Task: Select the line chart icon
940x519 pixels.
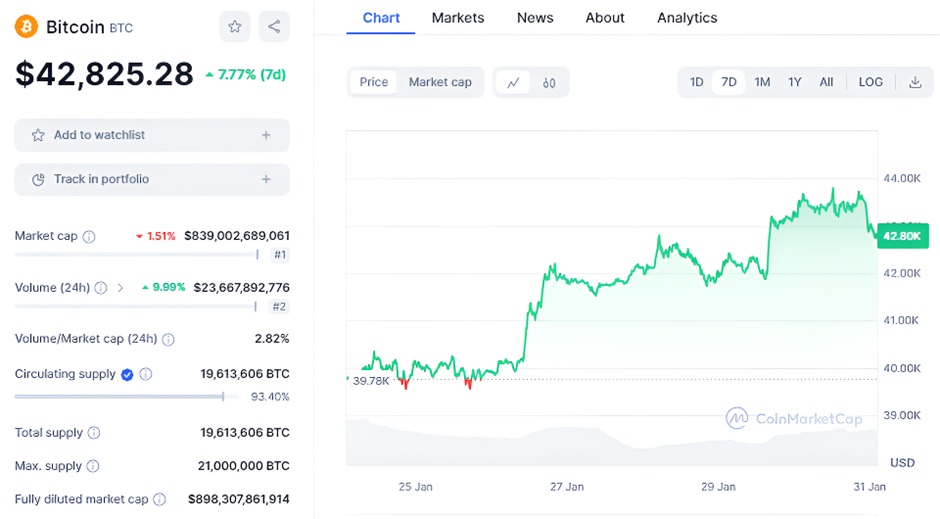Action: coord(513,82)
